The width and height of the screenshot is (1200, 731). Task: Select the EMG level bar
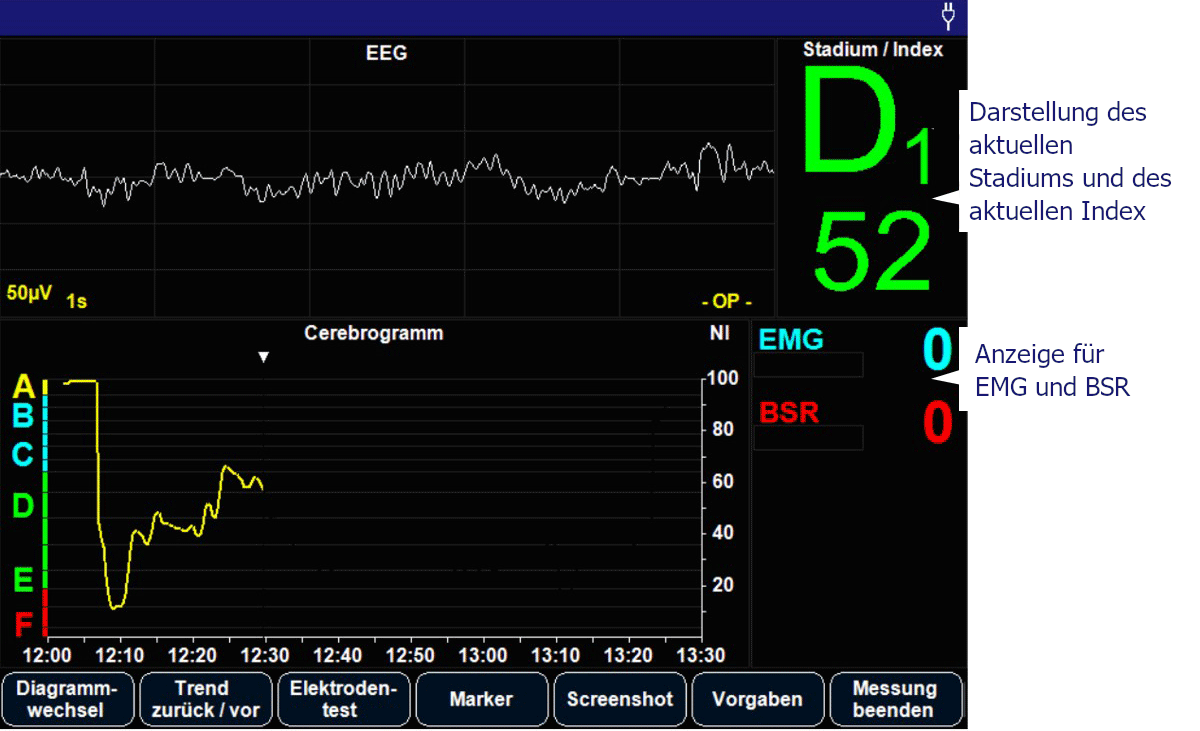807,365
